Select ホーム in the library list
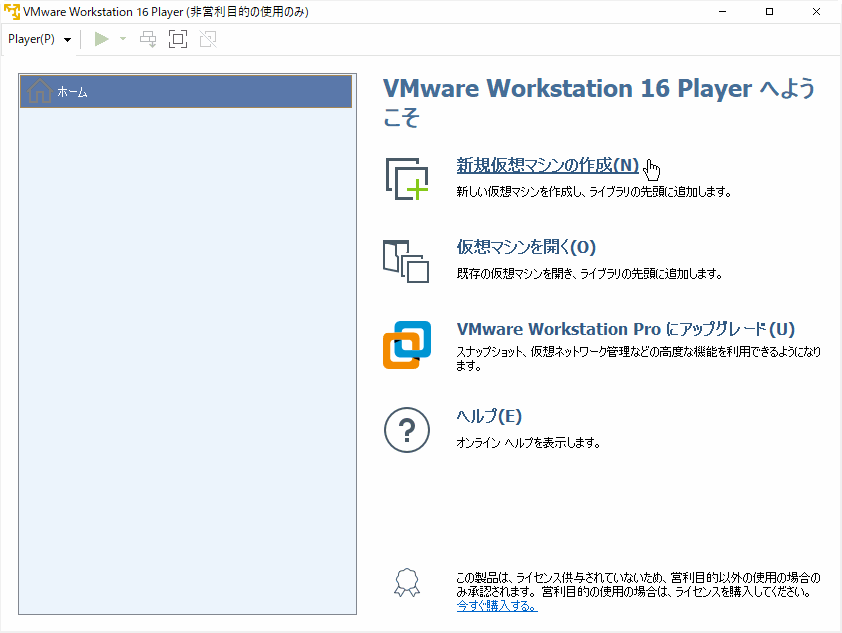Screen dimensions: 842x633 point(80,90)
